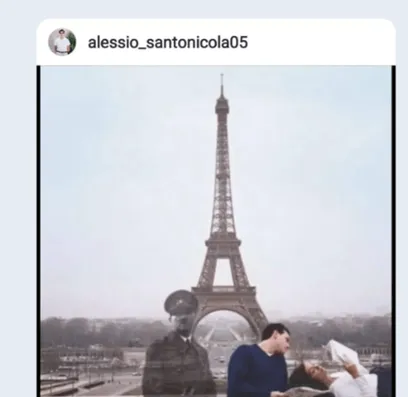Click the uniformed man's peaked cap

[181, 302]
